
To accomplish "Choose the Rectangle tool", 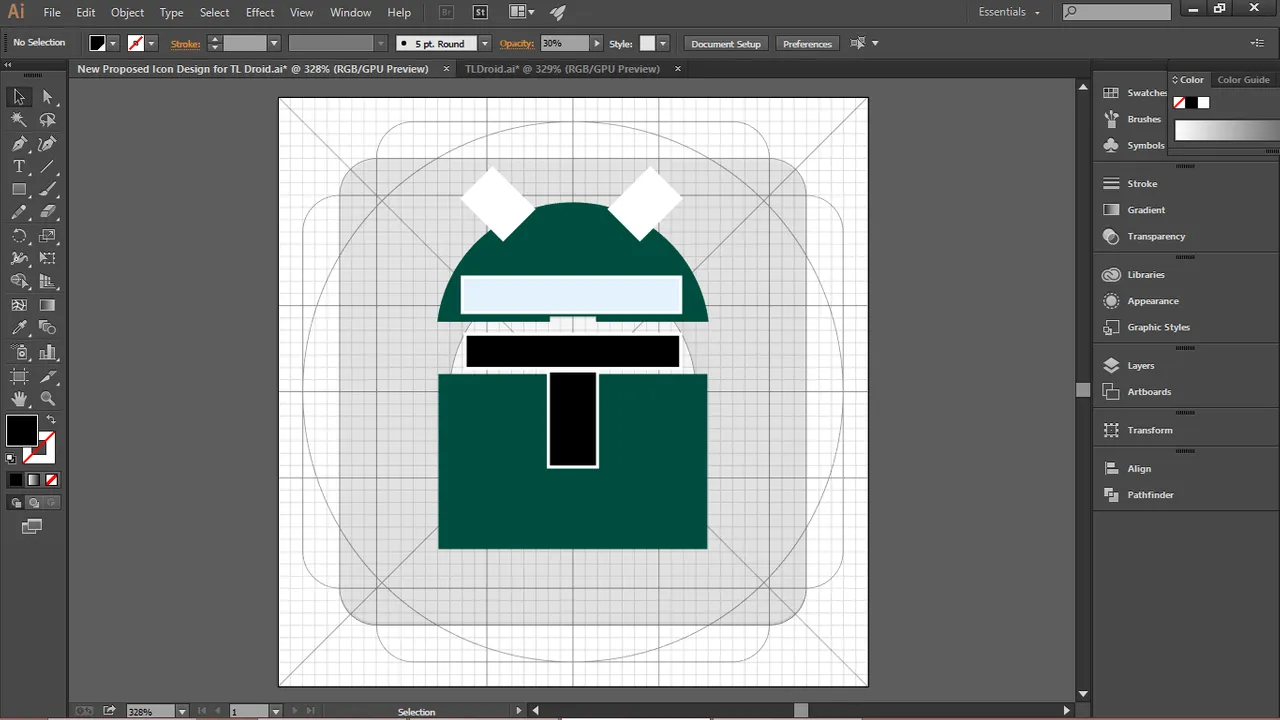I will (19, 189).
